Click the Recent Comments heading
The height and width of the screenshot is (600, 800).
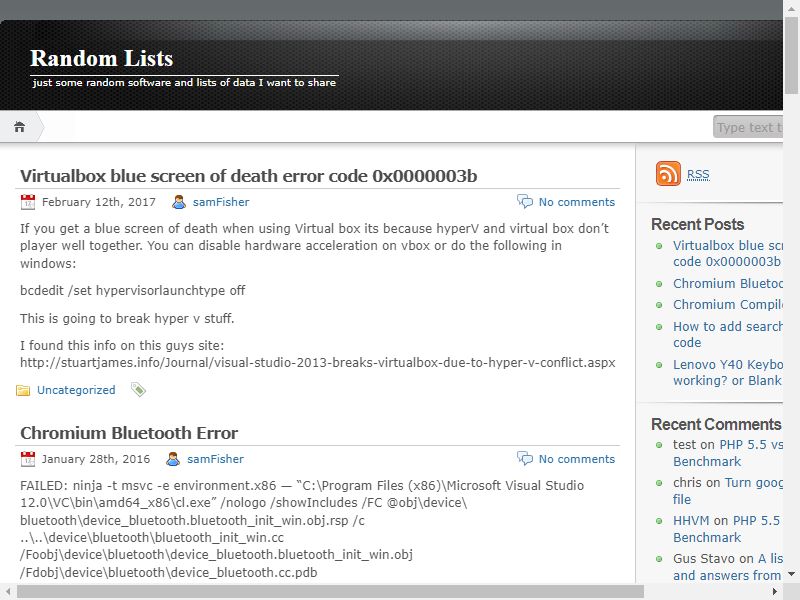[716, 424]
